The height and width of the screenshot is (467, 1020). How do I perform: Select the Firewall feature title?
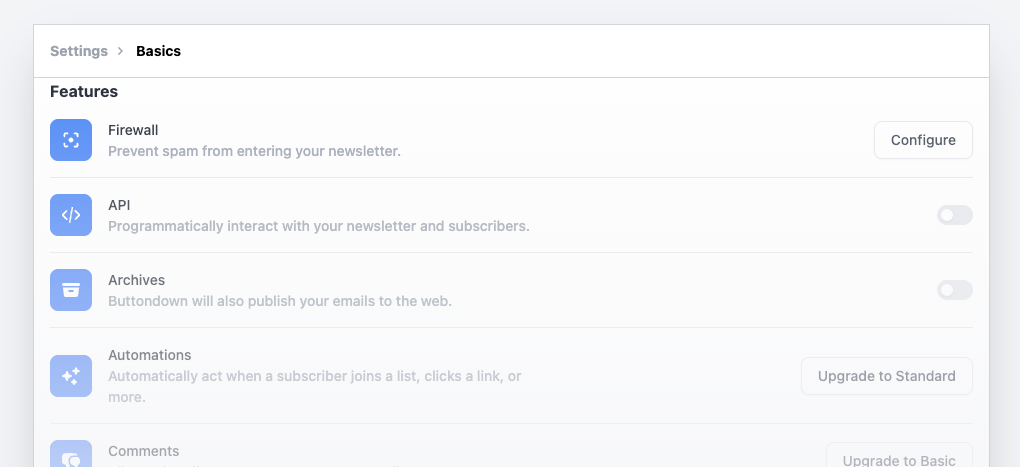click(133, 130)
